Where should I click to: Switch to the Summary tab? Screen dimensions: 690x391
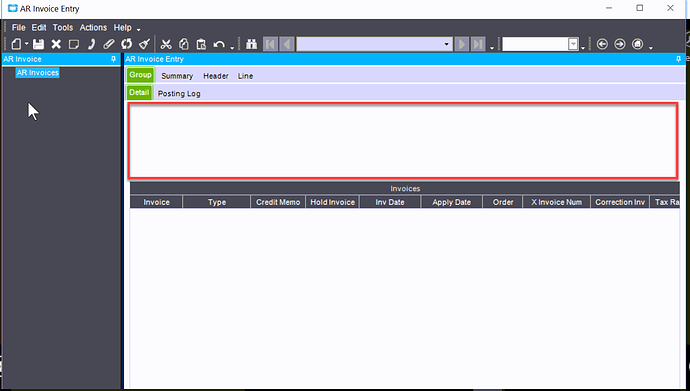coord(177,76)
